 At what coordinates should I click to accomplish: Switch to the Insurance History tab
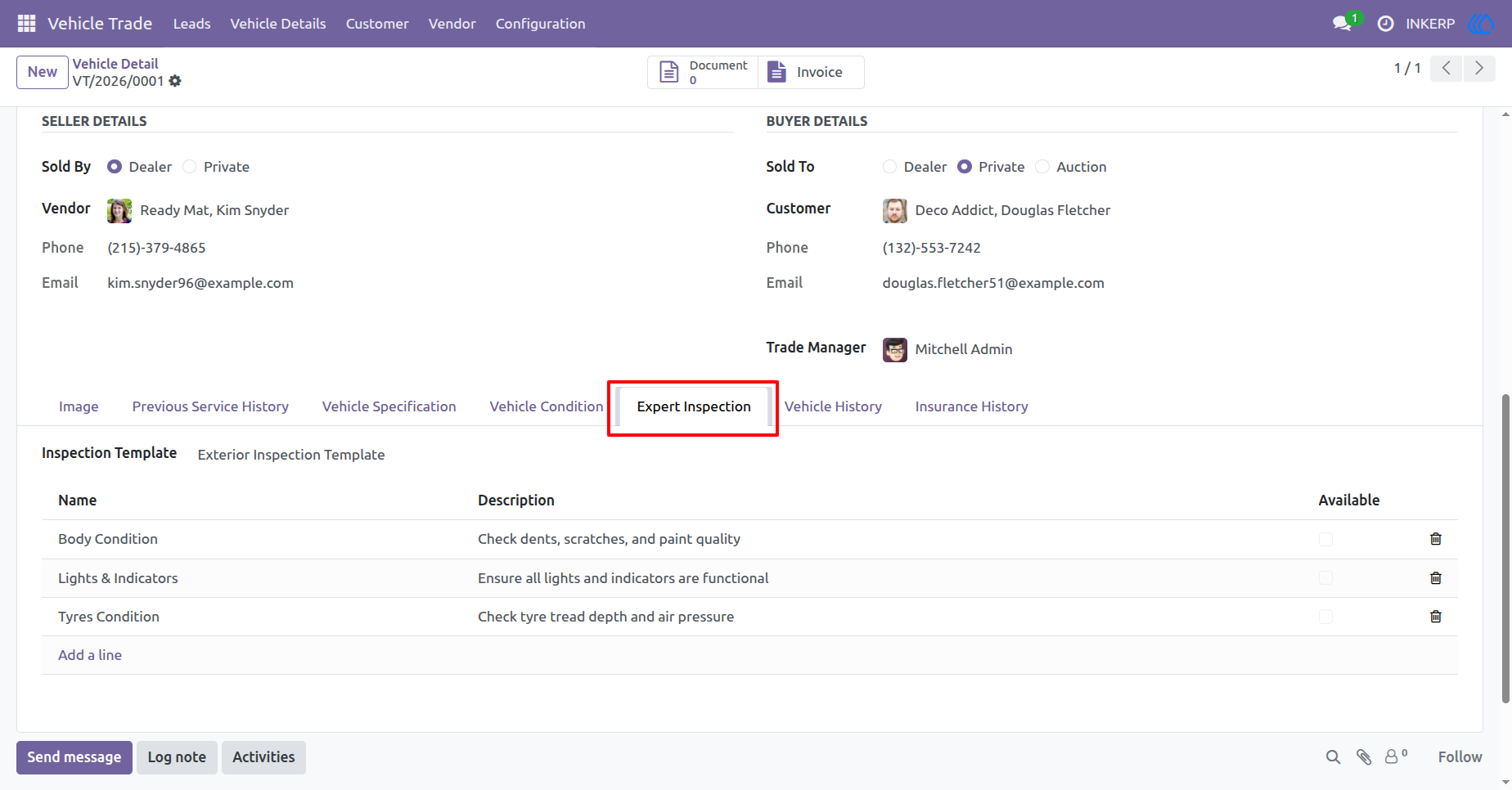click(x=972, y=406)
